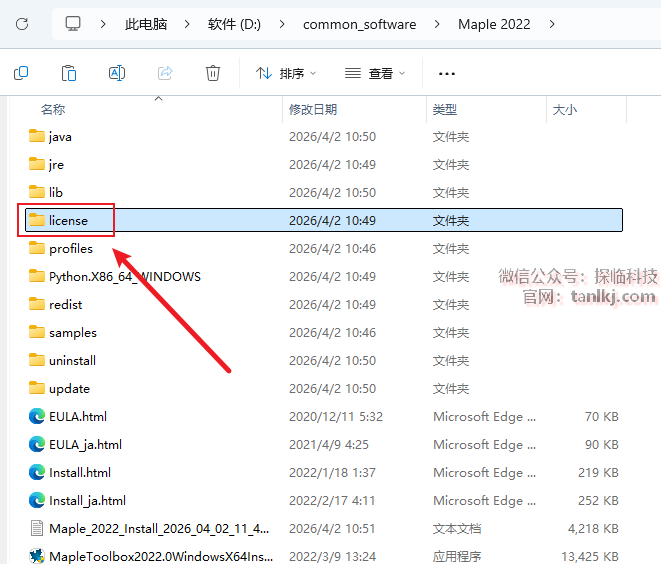
Task: Sort by 名称 column header
Action: tap(53, 110)
